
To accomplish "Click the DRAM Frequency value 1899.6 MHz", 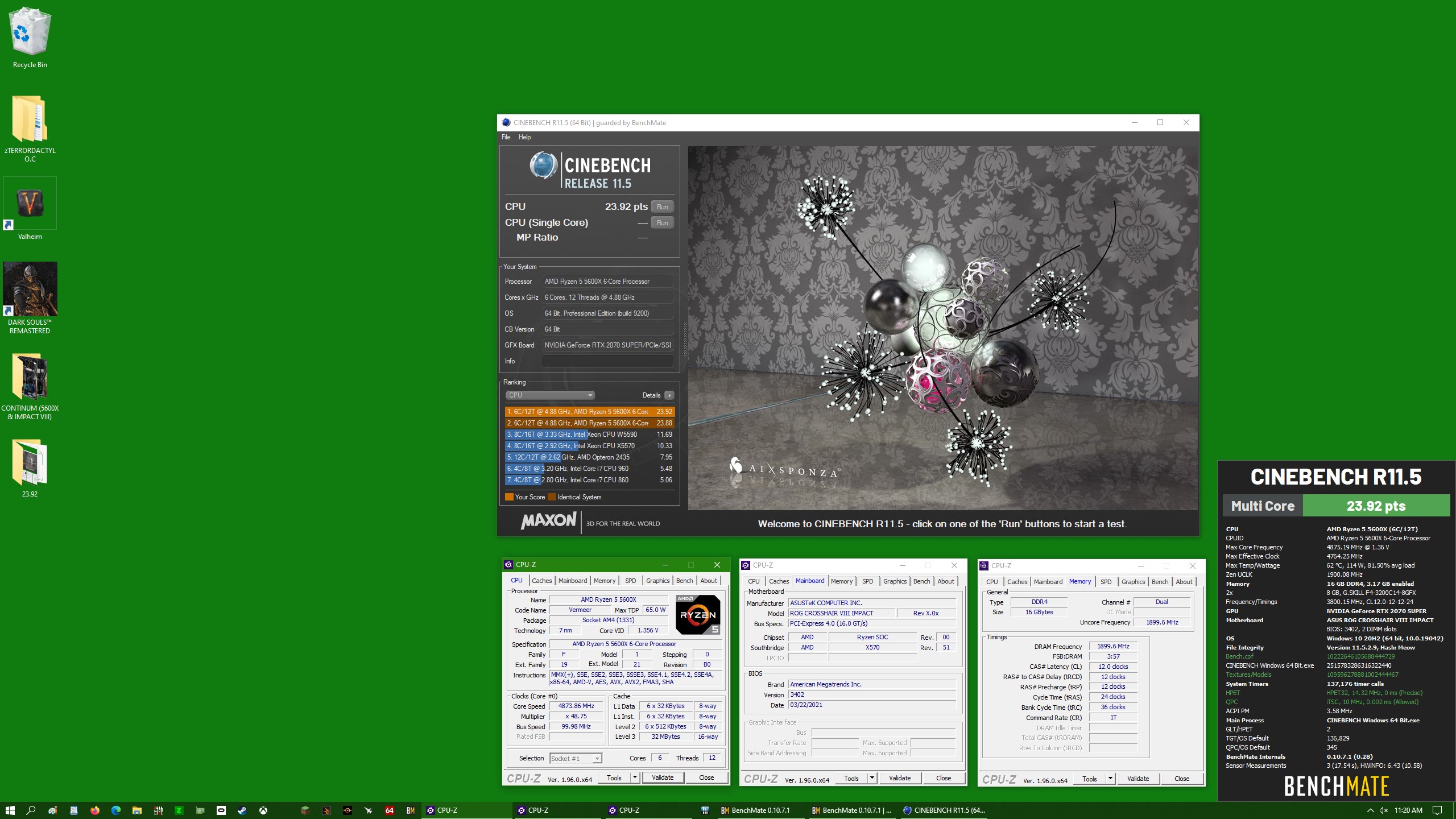I will (1113, 646).
